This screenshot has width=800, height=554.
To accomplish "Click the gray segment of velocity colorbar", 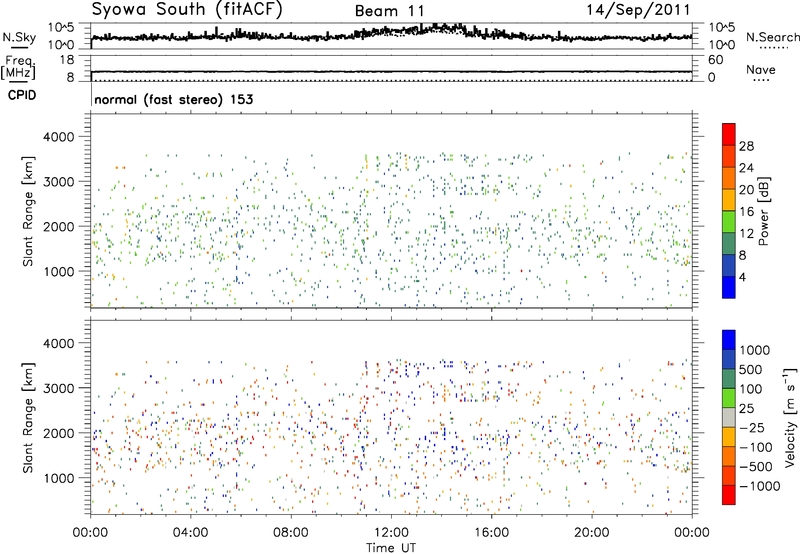I will pyautogui.click(x=729, y=417).
